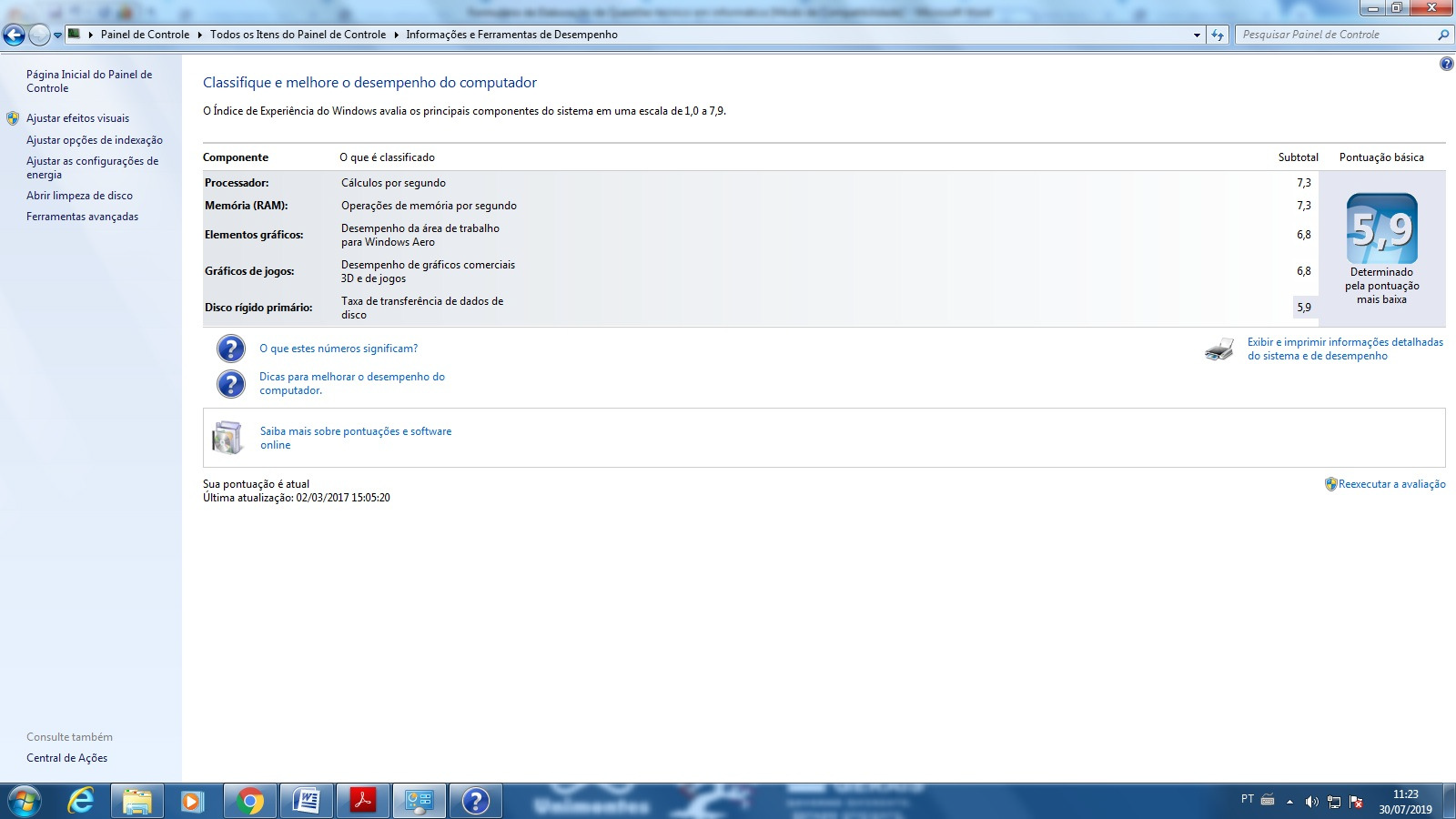1456x819 pixels.
Task: Open 'Ajustar efeitos visuais' in the sidebar
Action: 77,118
